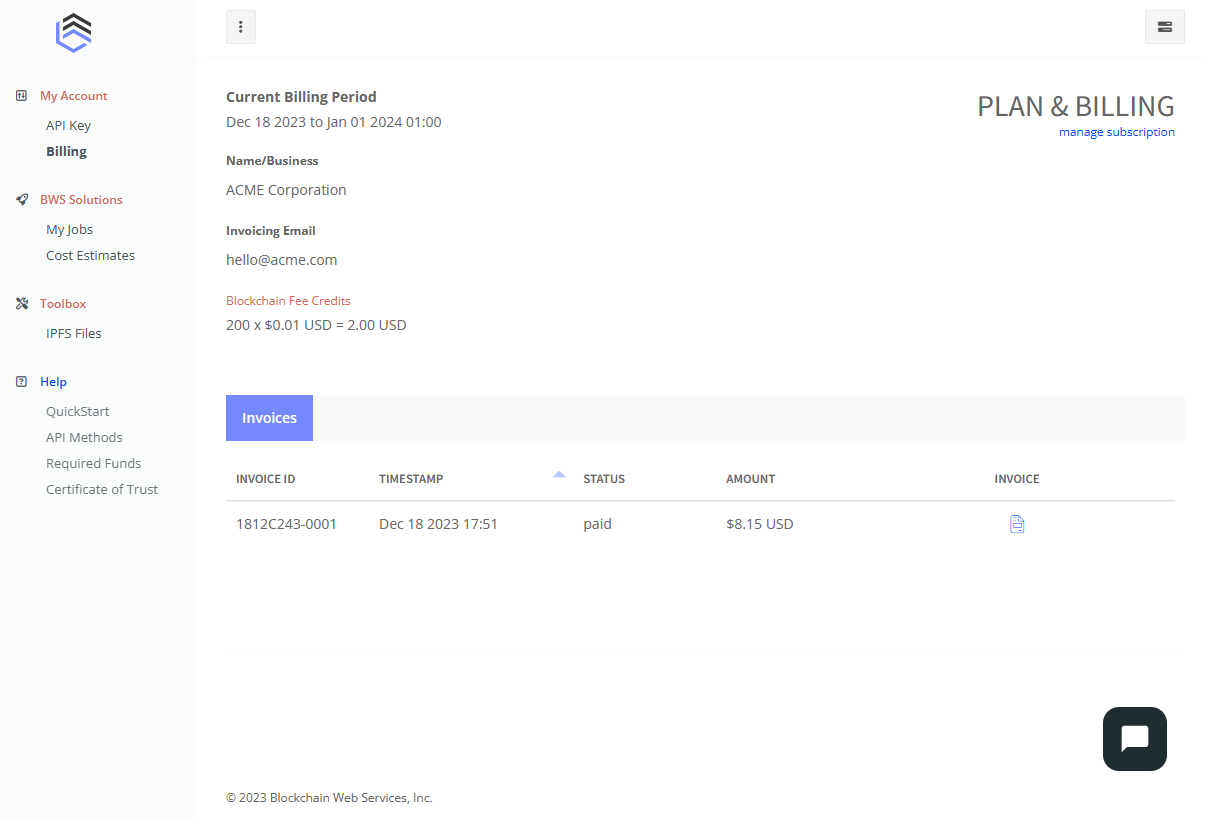Open the chat support bubble
Viewport: 1206px width, 818px height.
click(x=1134, y=739)
